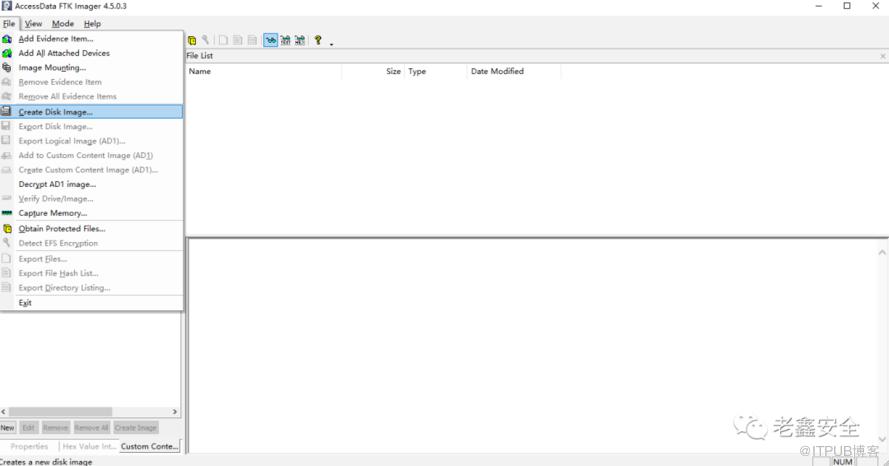The image size is (889, 466).
Task: Click Export Files menu entry
Action: (92, 259)
